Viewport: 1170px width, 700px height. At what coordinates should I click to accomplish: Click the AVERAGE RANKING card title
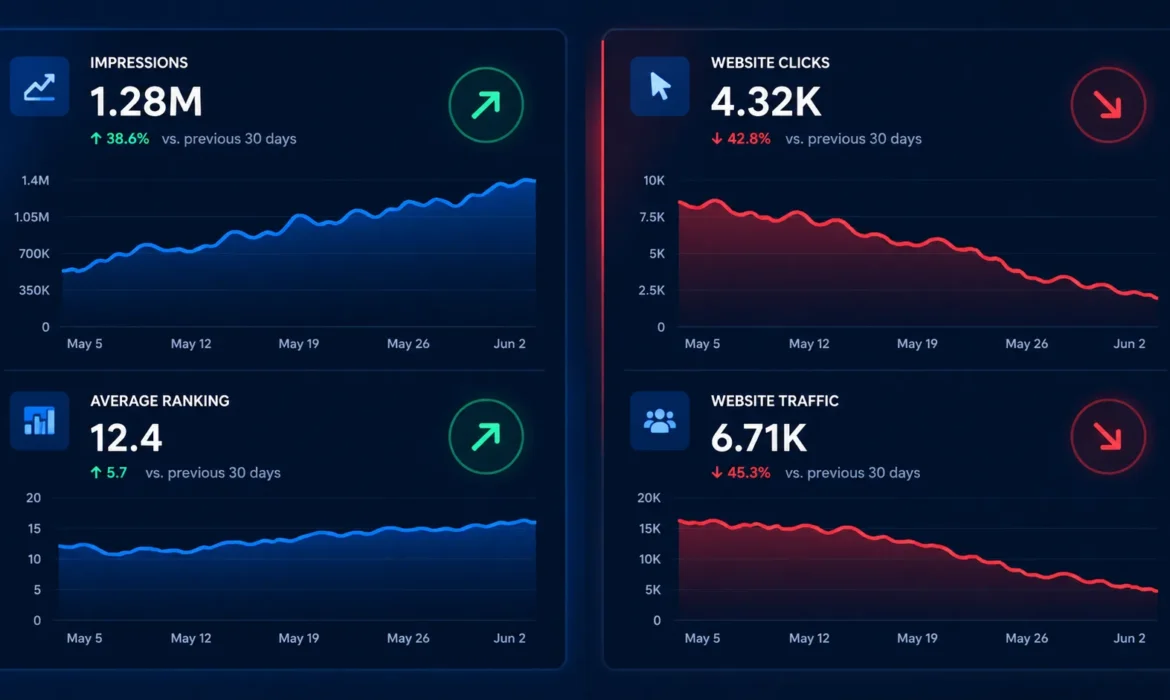160,401
